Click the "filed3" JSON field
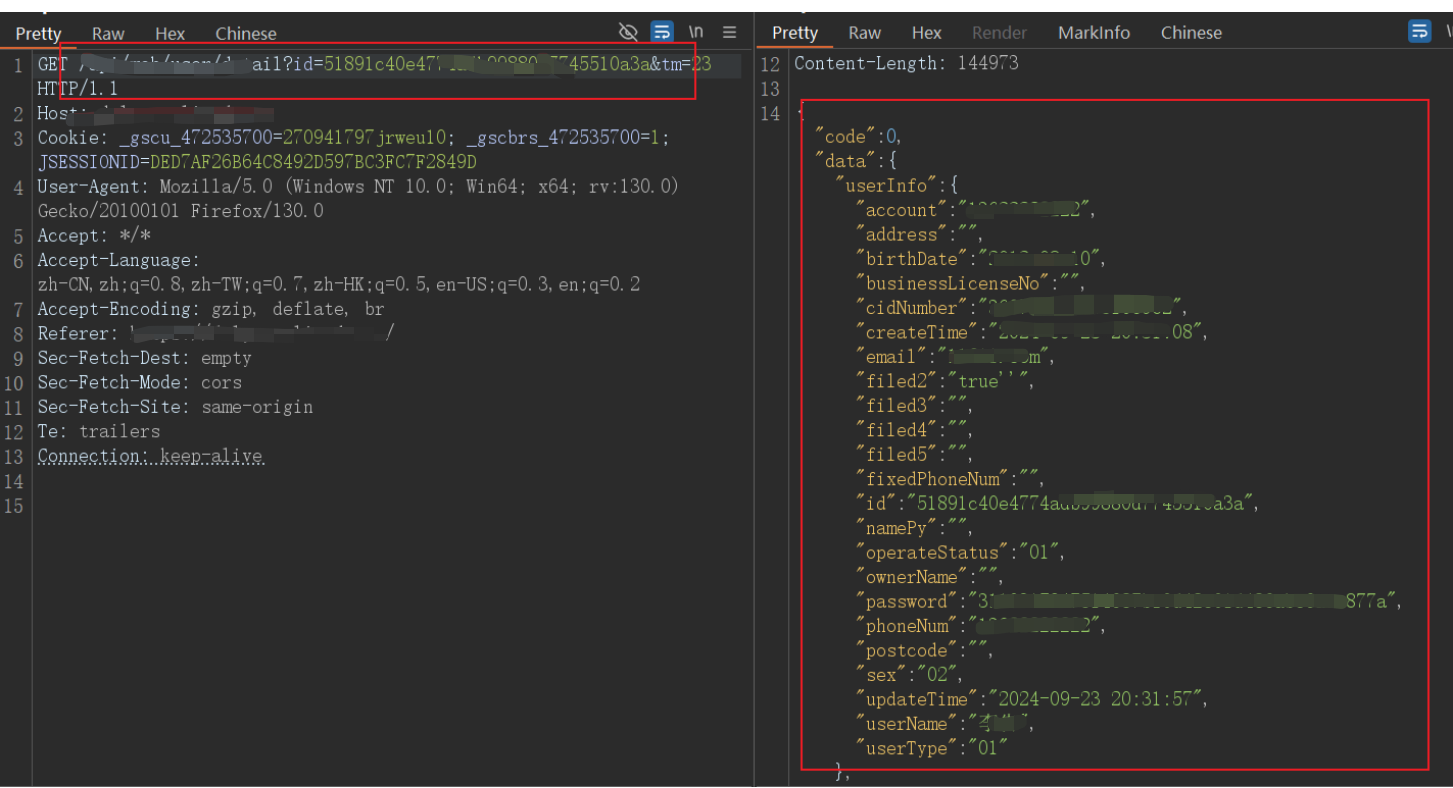Screen dimensions: 1453x788 coord(913,406)
